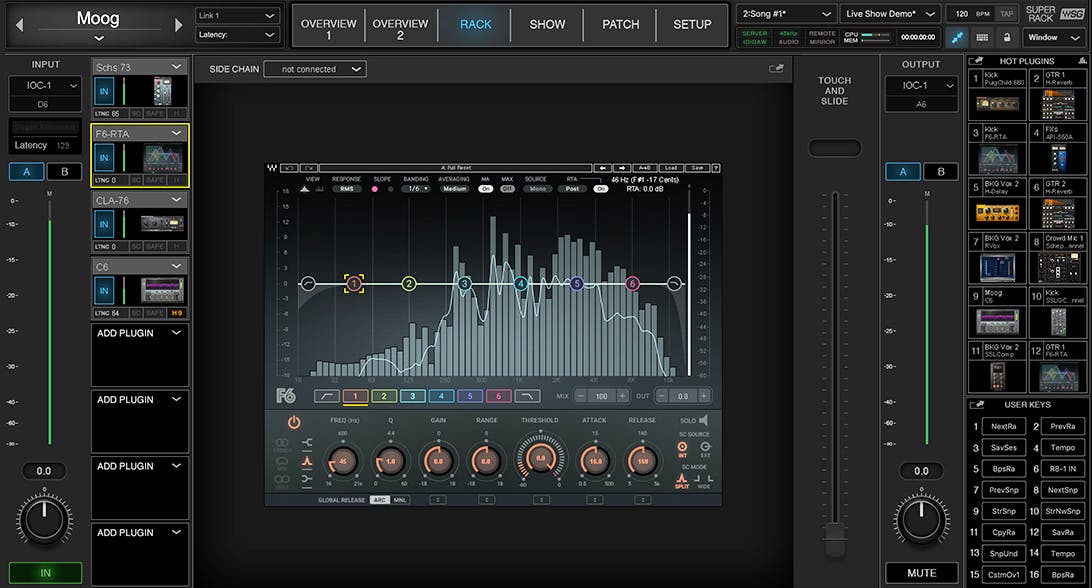Enable the MAX toggle in F6
The image size is (1092, 588).
(x=507, y=189)
